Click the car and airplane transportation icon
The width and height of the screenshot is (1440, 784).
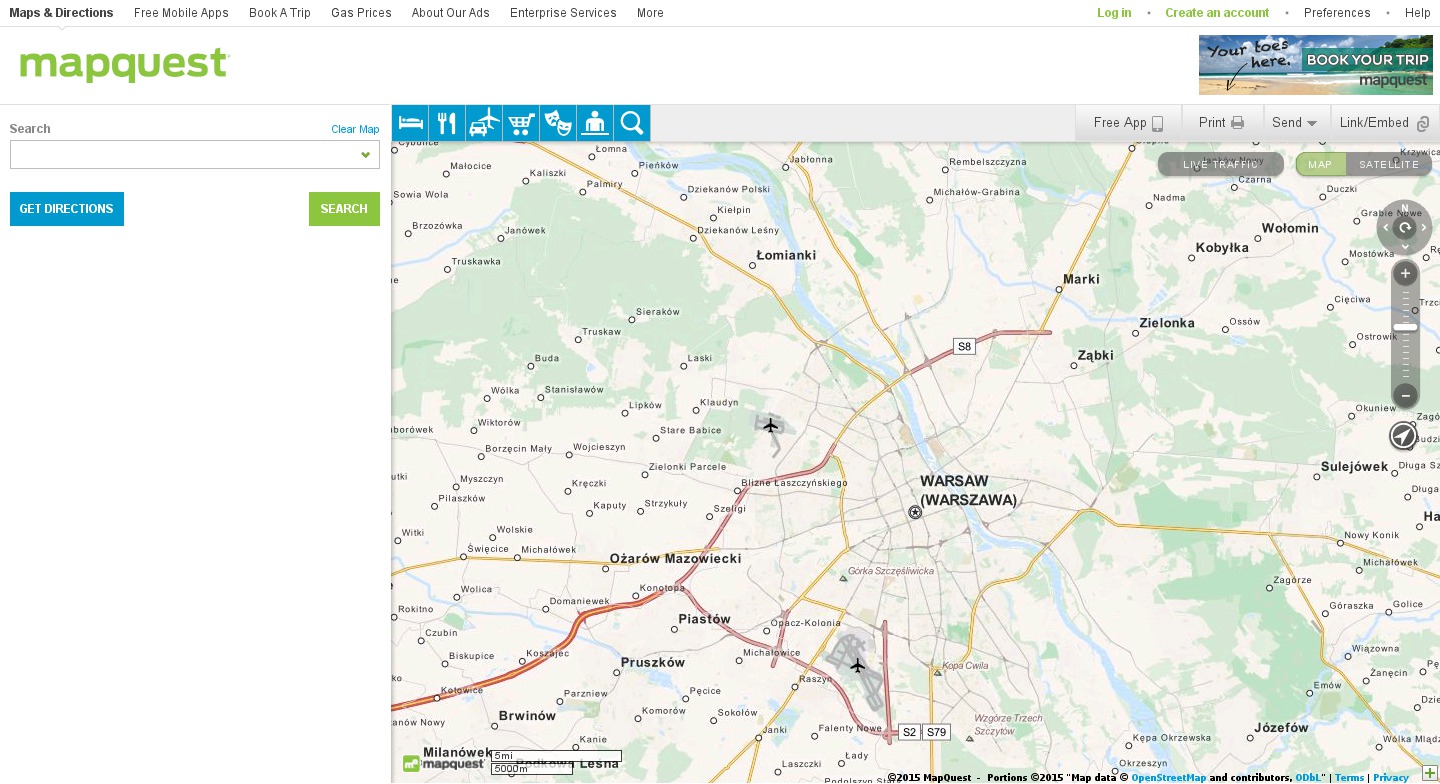tap(484, 123)
